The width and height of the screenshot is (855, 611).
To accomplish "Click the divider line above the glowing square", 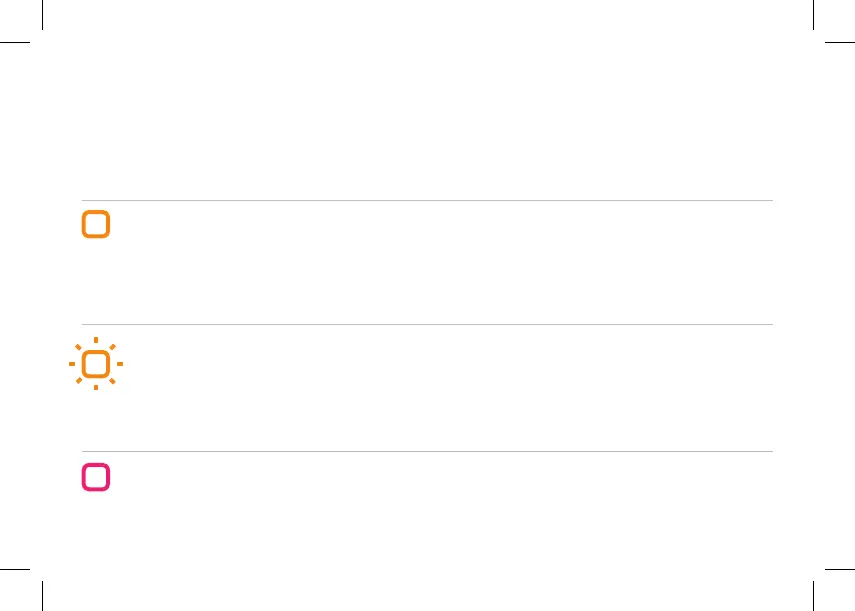I will [x=428, y=324].
